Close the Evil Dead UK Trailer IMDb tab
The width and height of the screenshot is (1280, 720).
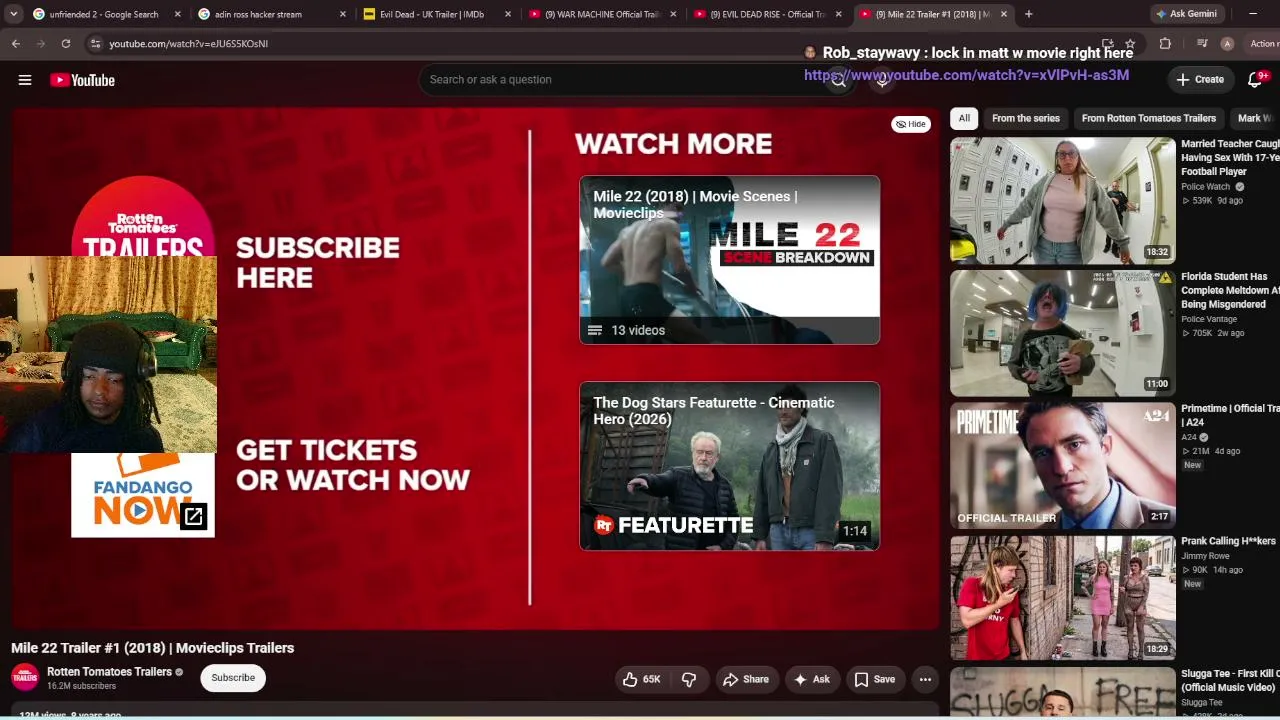508,14
